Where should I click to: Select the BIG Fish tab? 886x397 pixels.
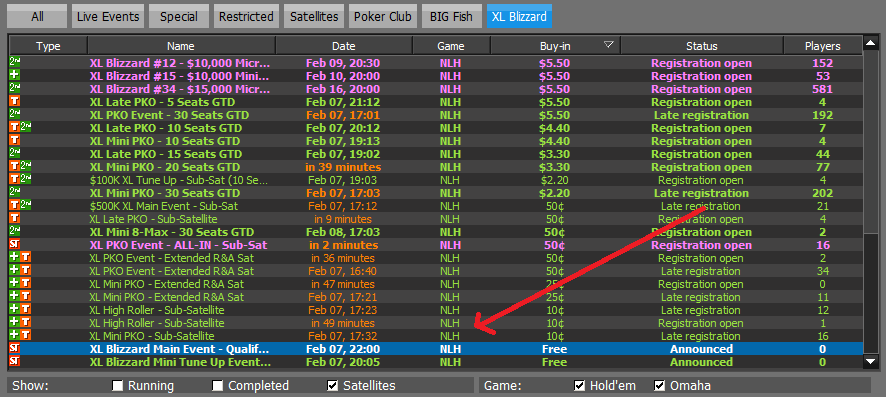(452, 16)
